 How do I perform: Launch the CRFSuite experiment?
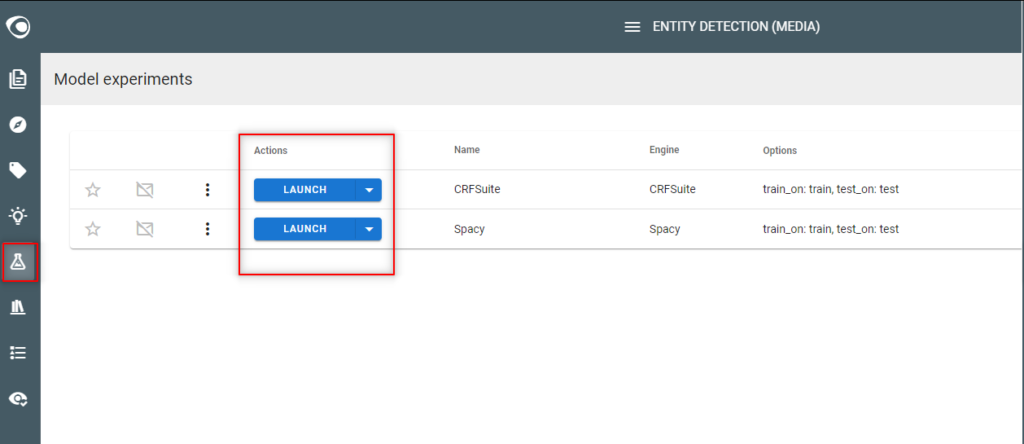pyautogui.click(x=304, y=190)
